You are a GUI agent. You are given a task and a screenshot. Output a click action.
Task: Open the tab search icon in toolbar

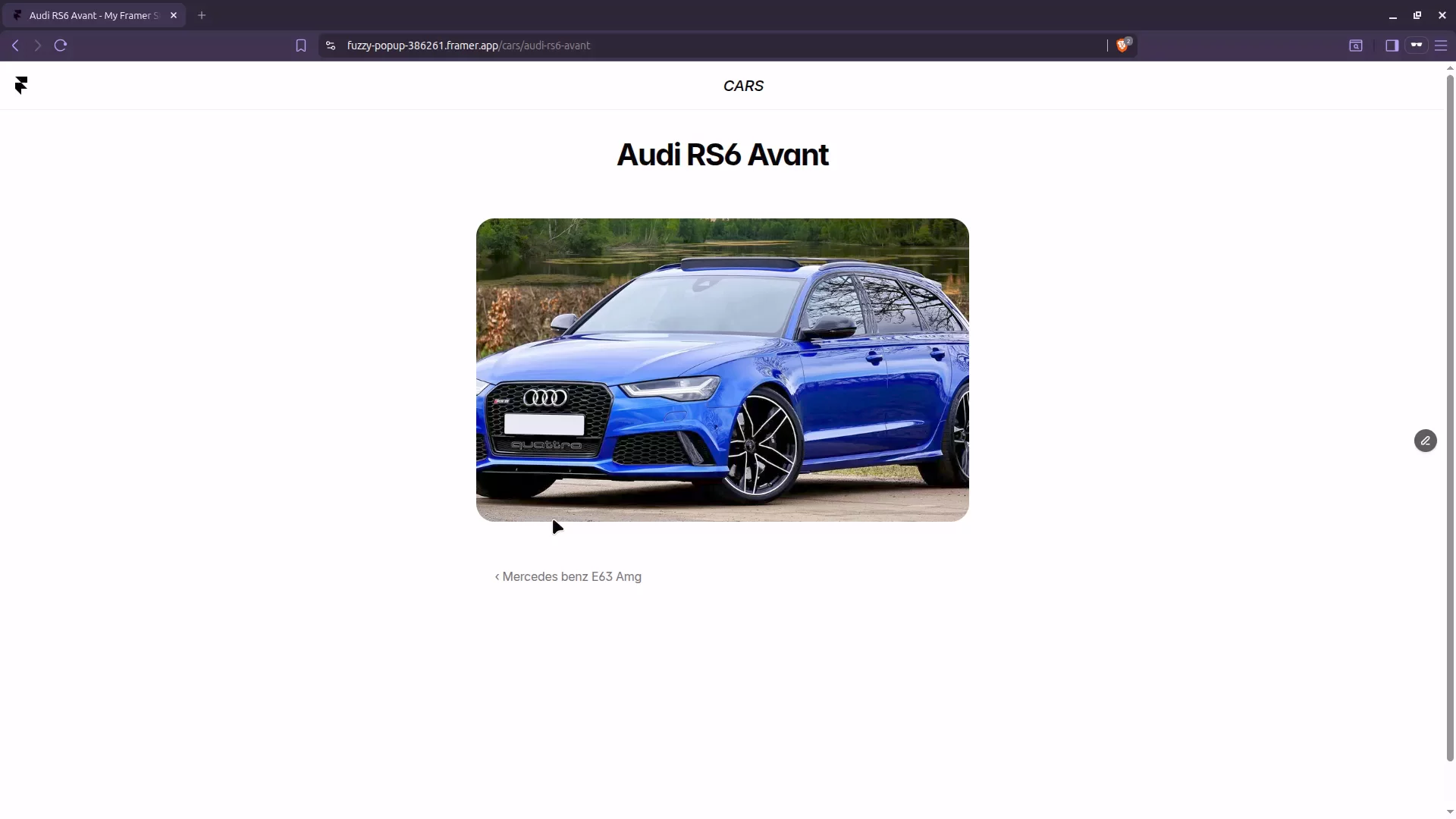click(x=1356, y=45)
